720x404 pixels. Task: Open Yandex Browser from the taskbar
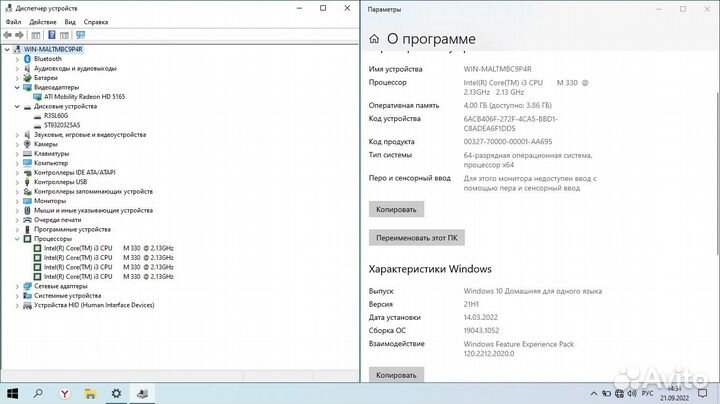[66, 393]
